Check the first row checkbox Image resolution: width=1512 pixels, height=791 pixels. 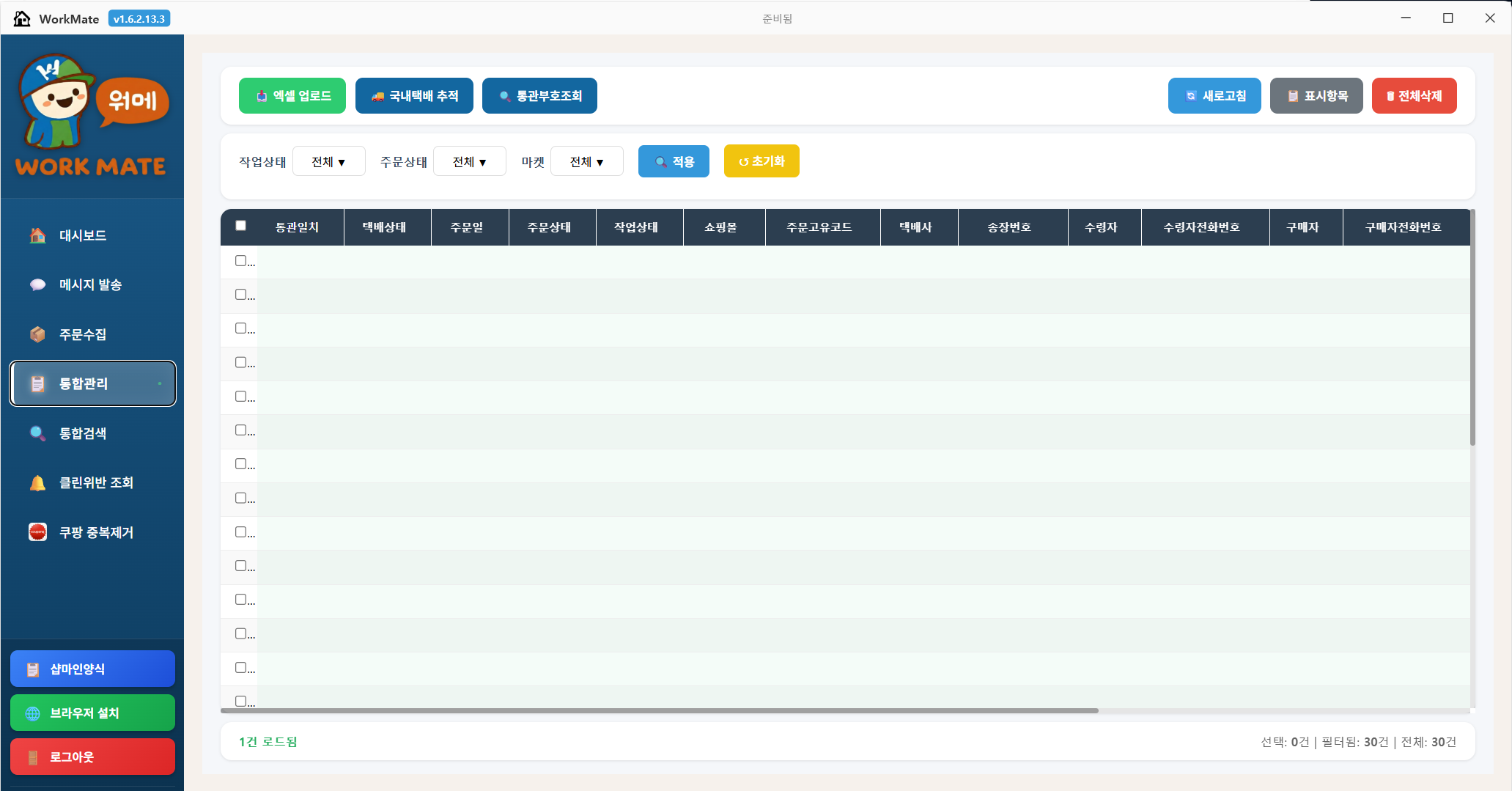tap(240, 260)
